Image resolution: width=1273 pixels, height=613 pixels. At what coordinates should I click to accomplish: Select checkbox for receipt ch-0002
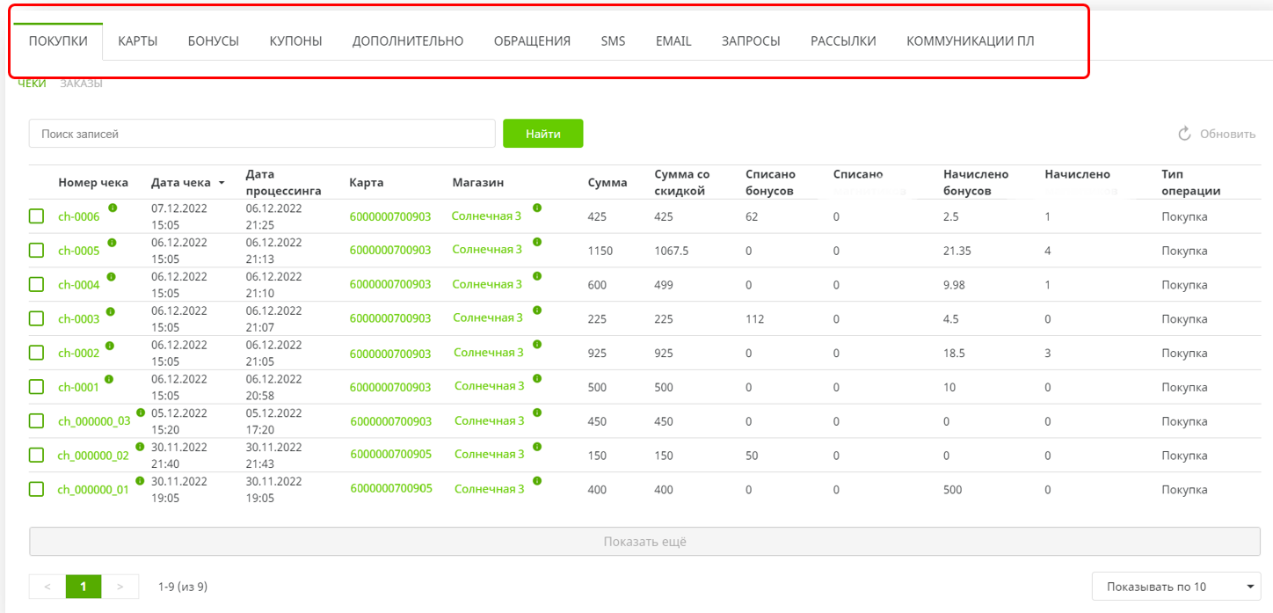click(x=37, y=353)
